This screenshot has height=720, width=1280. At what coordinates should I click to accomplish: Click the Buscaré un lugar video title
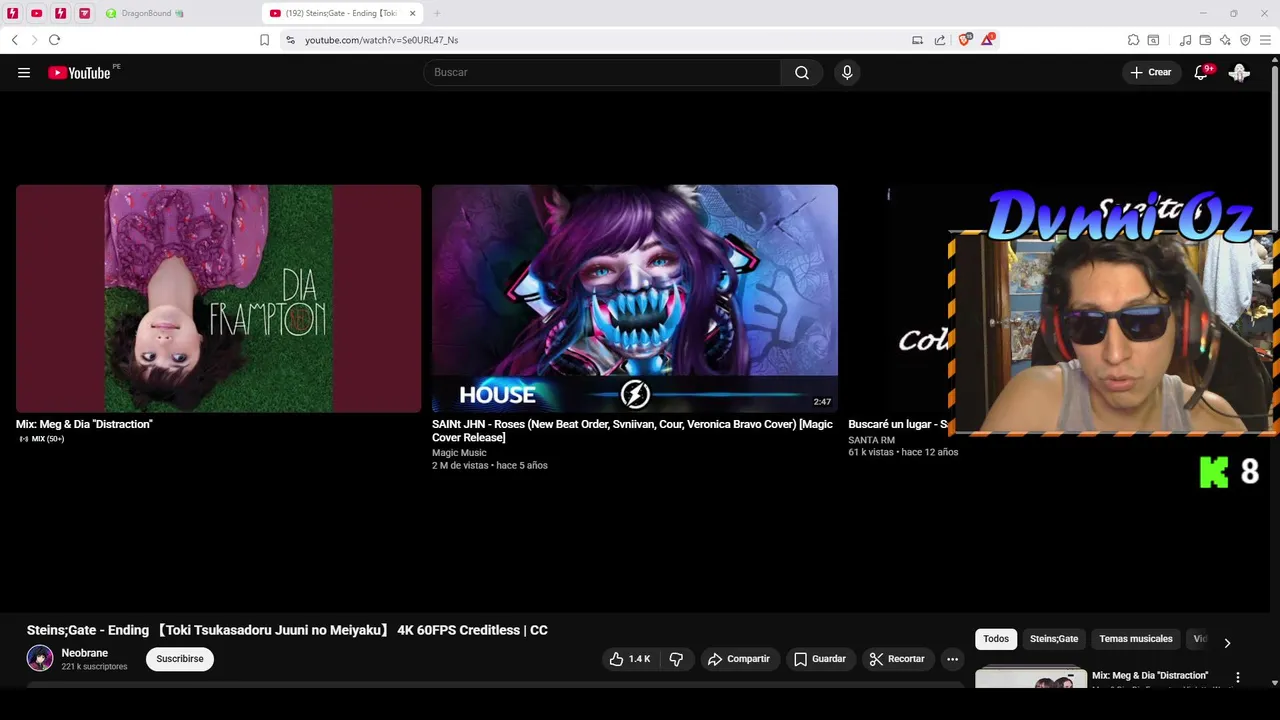click(897, 424)
